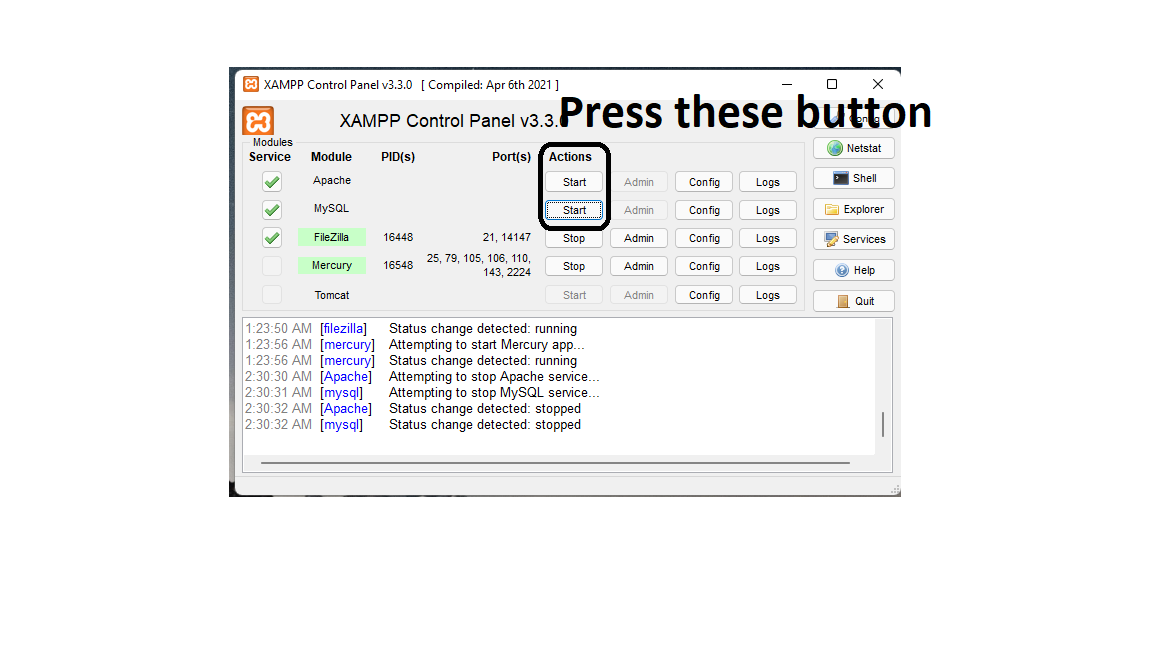This screenshot has width=1152, height=648.
Task: Click FileZilla ports 21, 14147
Action: [x=506, y=237]
